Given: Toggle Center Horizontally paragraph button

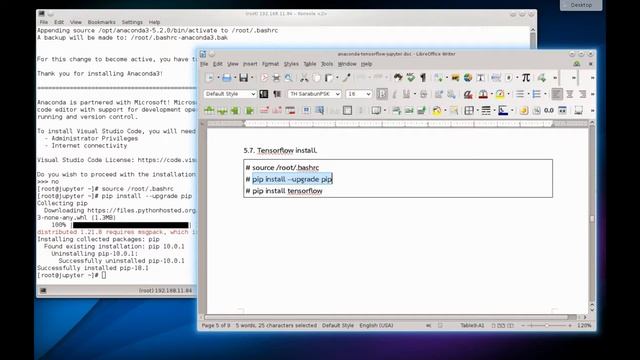Looking at the screenshot, I should (x=570, y=94).
